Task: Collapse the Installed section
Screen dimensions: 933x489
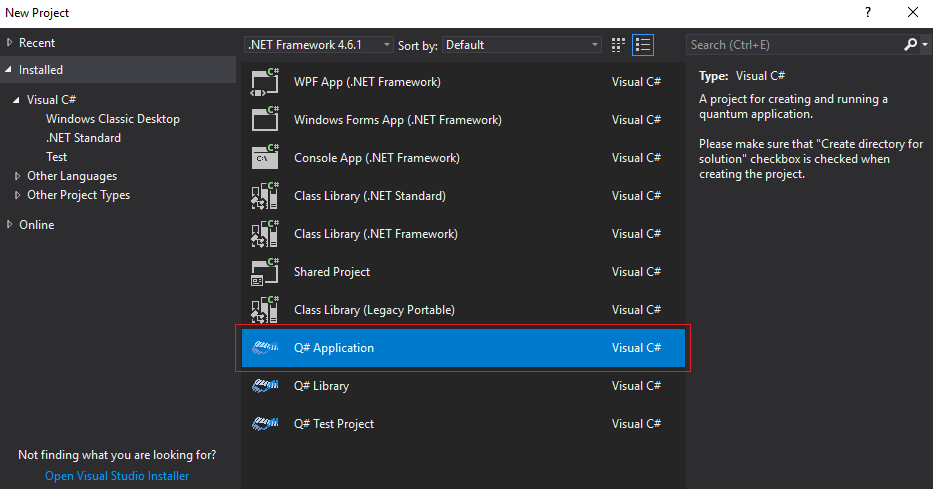Action: point(8,70)
